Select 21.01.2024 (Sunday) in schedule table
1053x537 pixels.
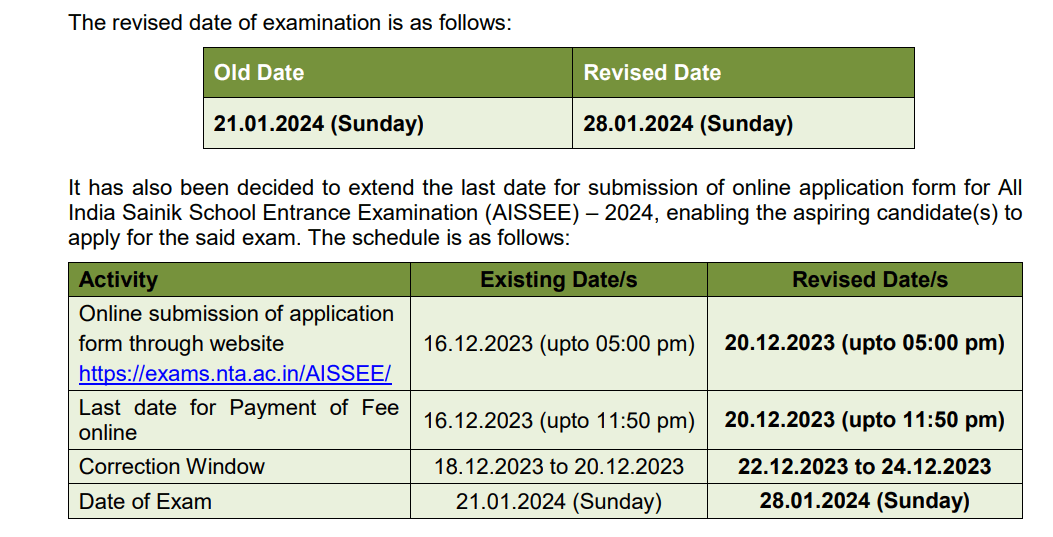559,501
